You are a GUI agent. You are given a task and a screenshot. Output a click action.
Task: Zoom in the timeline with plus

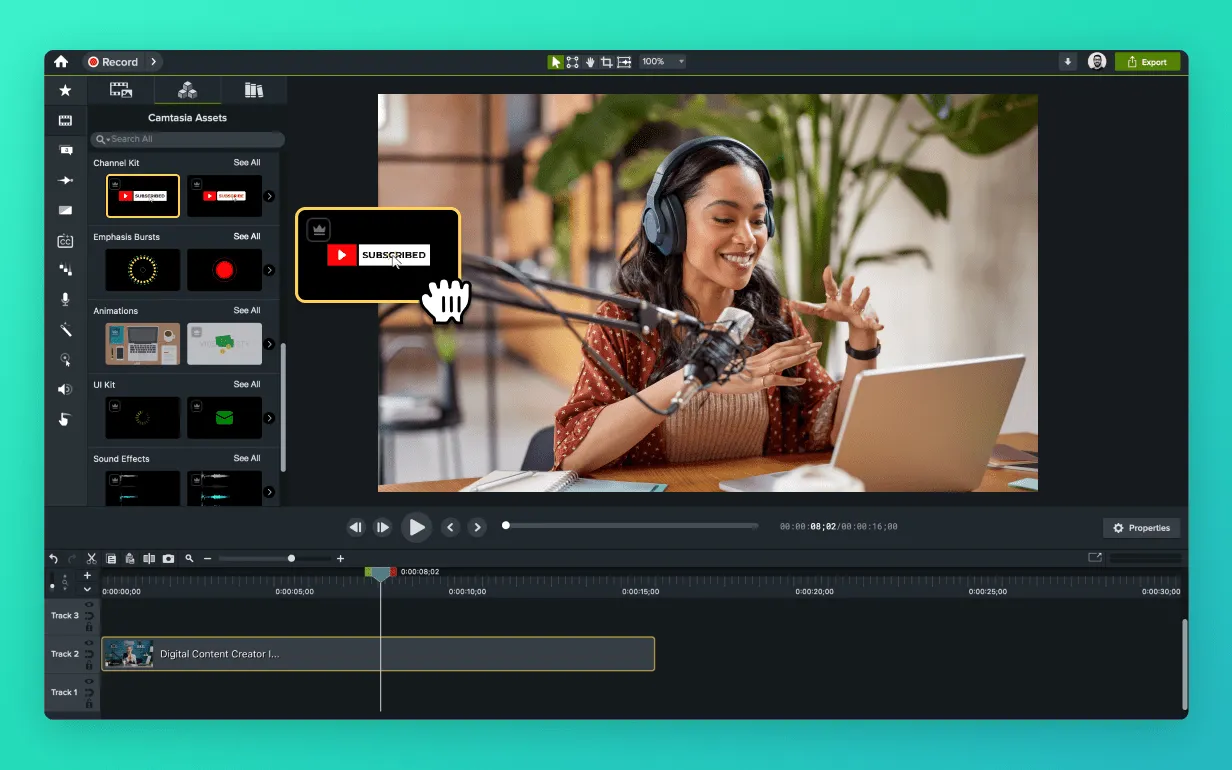point(340,558)
